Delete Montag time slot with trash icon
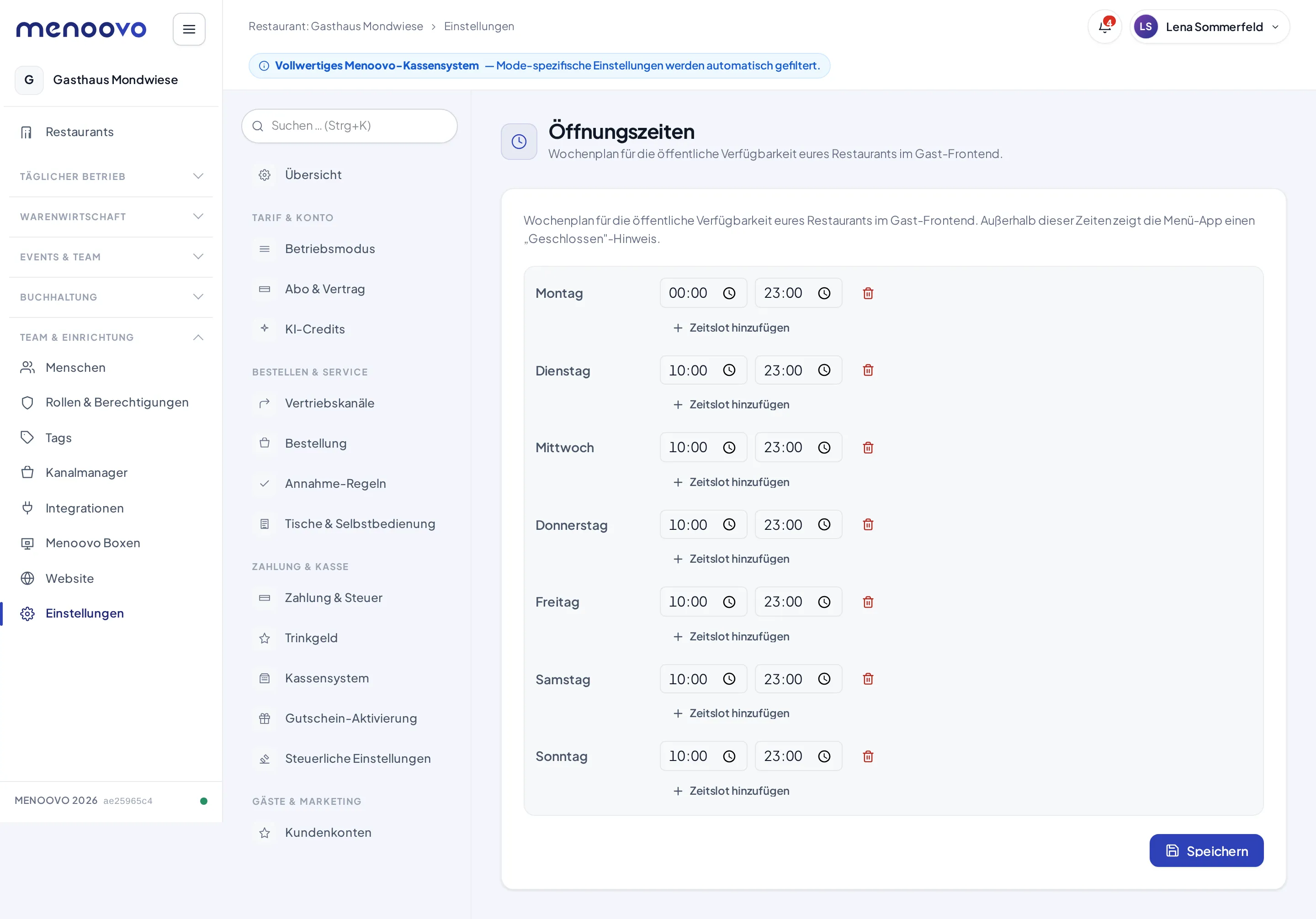 pos(868,293)
